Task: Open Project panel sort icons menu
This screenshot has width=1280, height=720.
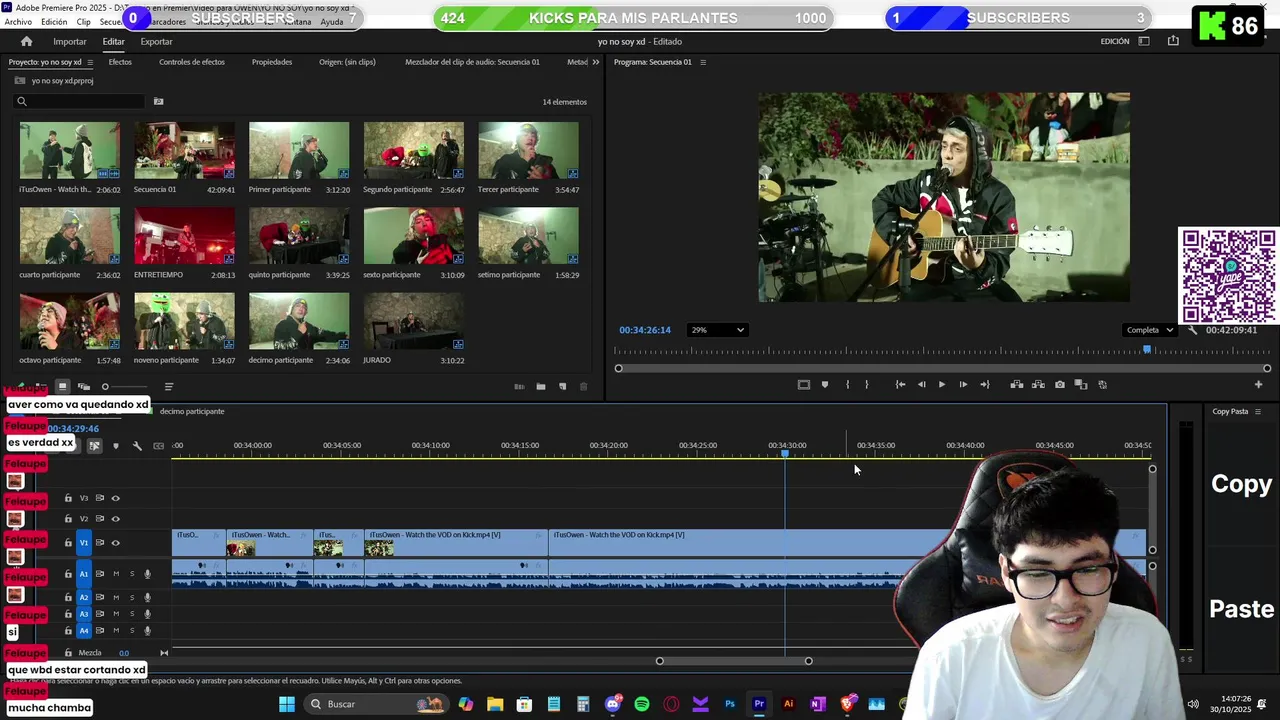Action: click(x=168, y=386)
